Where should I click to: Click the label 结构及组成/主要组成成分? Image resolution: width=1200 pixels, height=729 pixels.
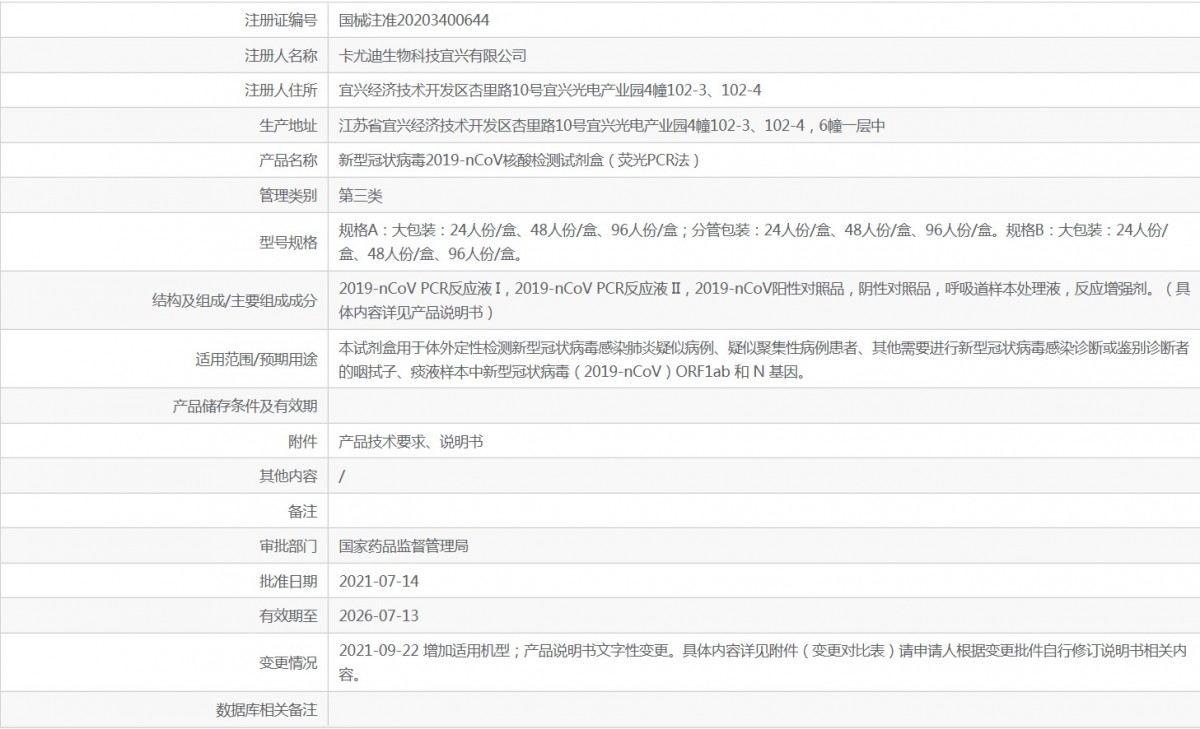(x=234, y=300)
